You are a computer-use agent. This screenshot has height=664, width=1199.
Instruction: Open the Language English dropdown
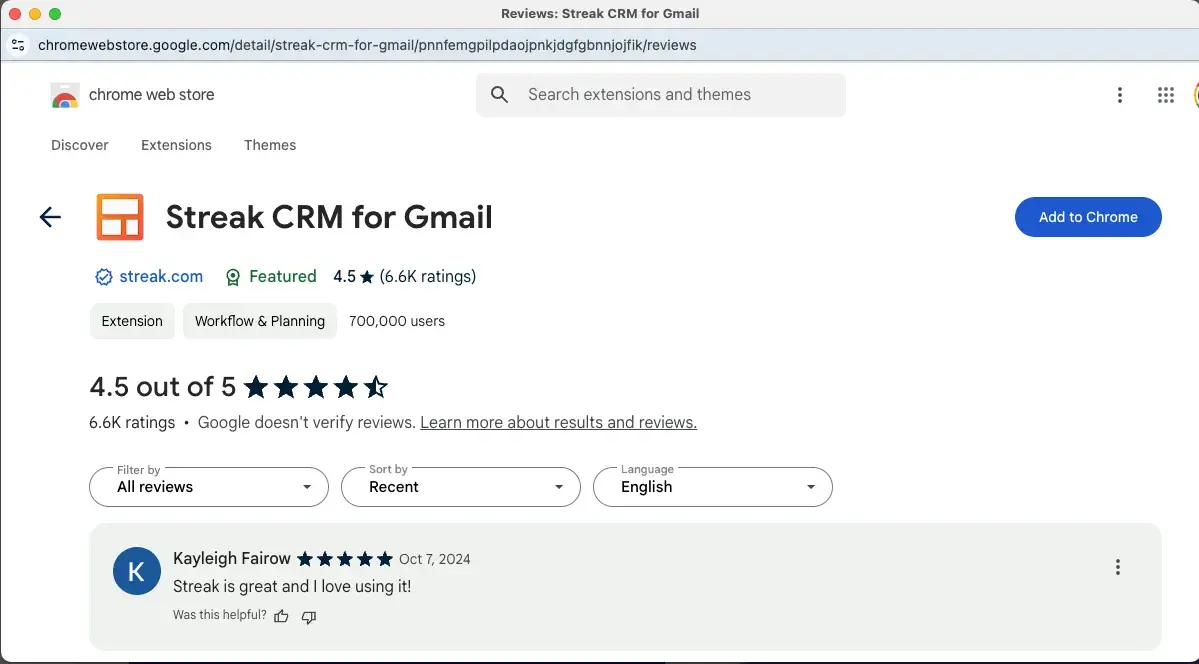coord(713,487)
